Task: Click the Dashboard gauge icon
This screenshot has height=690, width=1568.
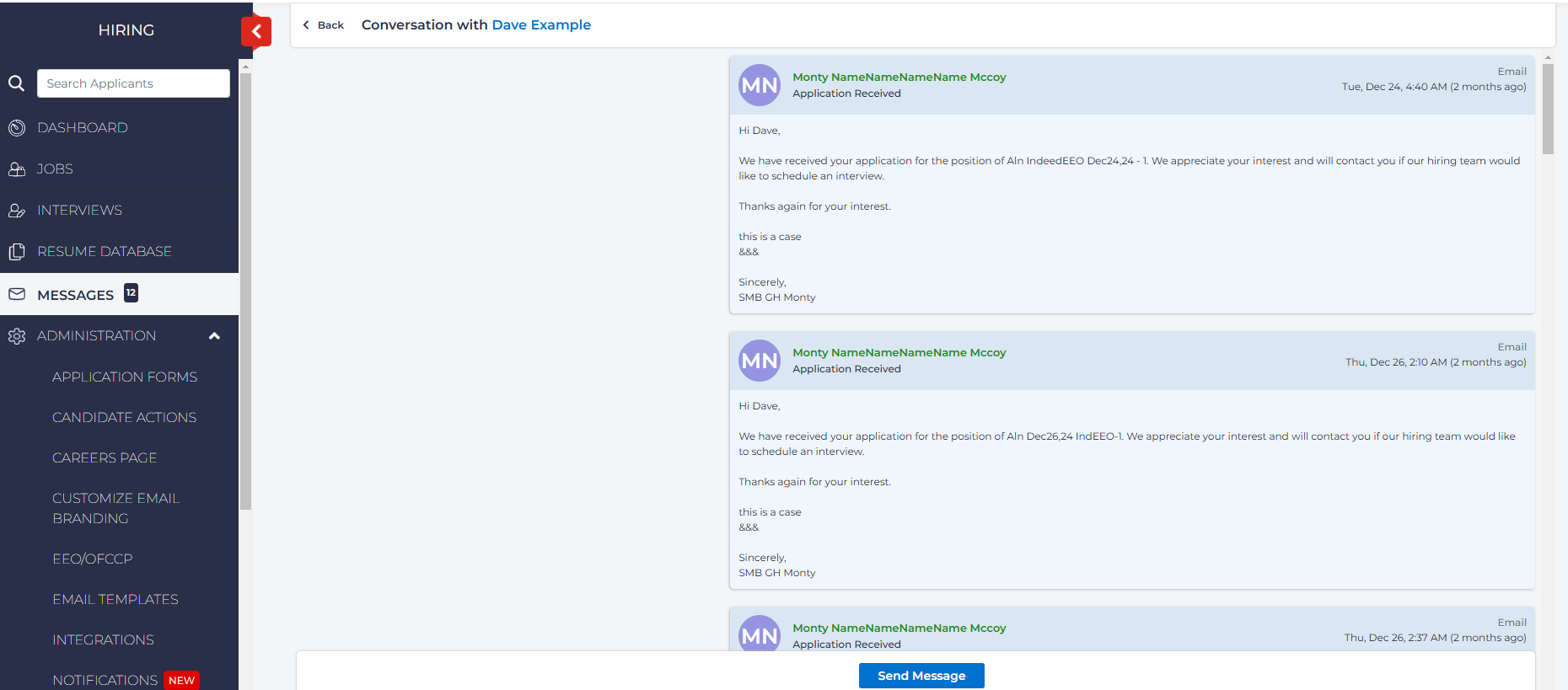Action: tap(17, 128)
